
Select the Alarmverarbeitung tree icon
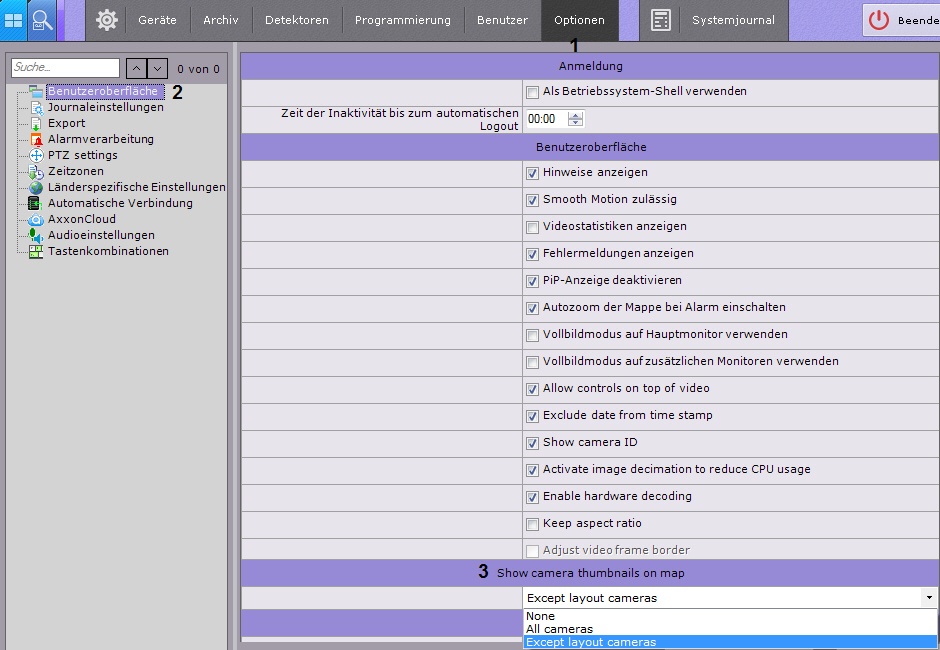coord(37,140)
